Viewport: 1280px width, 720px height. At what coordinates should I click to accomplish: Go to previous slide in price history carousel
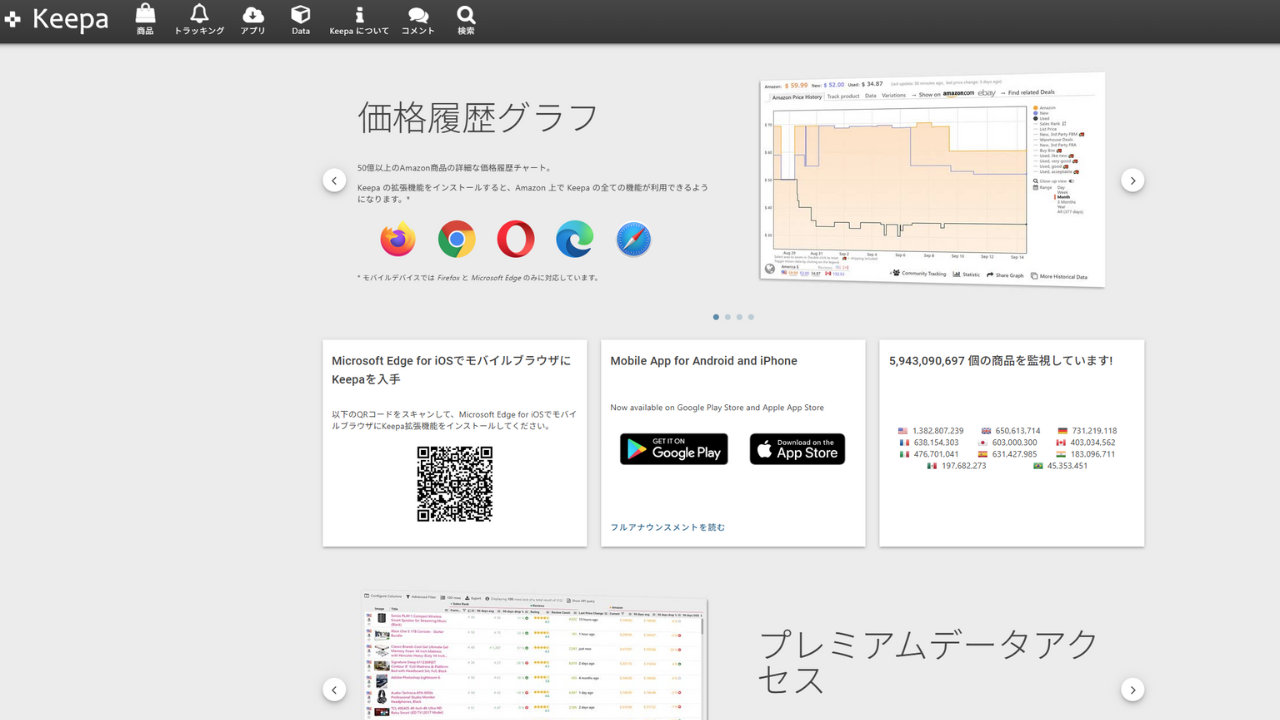(x=334, y=181)
